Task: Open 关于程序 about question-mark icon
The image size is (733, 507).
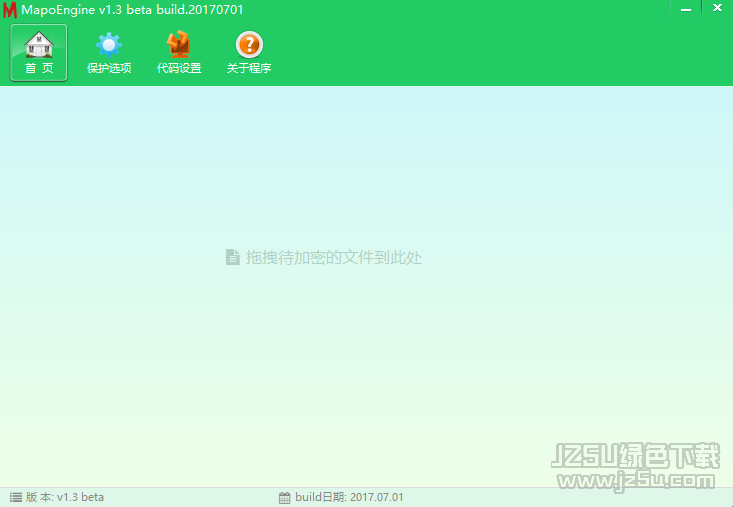Action: coord(249,52)
